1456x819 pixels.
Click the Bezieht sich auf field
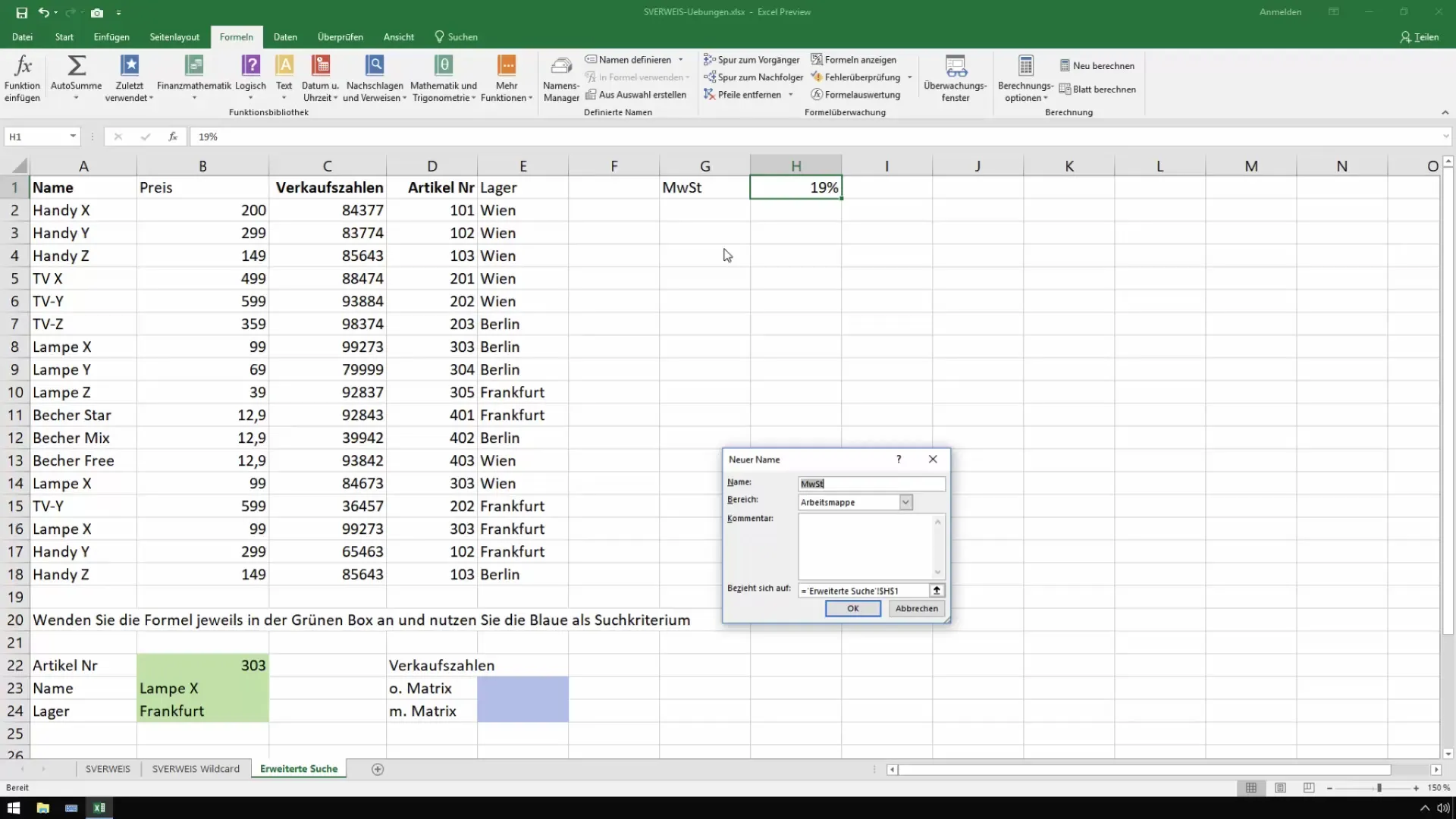(864, 590)
